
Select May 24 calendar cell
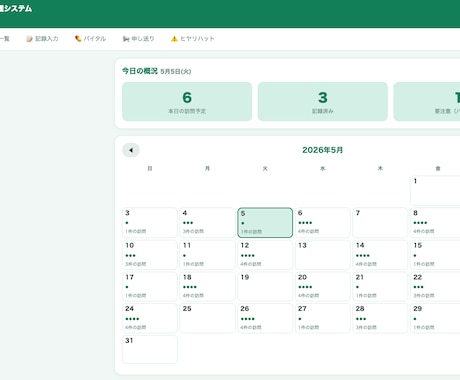[x=150, y=318]
